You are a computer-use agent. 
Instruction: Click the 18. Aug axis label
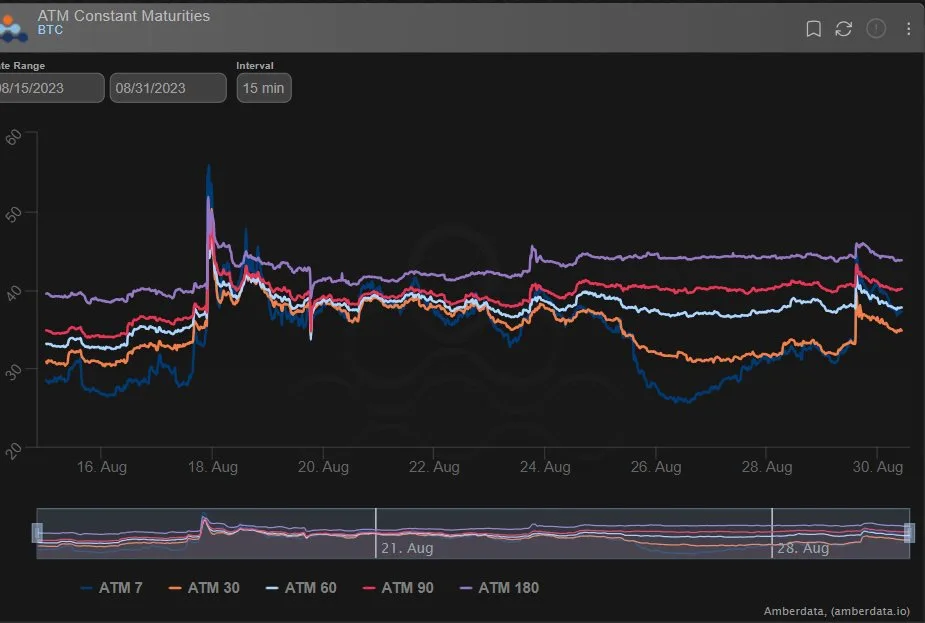coord(212,467)
